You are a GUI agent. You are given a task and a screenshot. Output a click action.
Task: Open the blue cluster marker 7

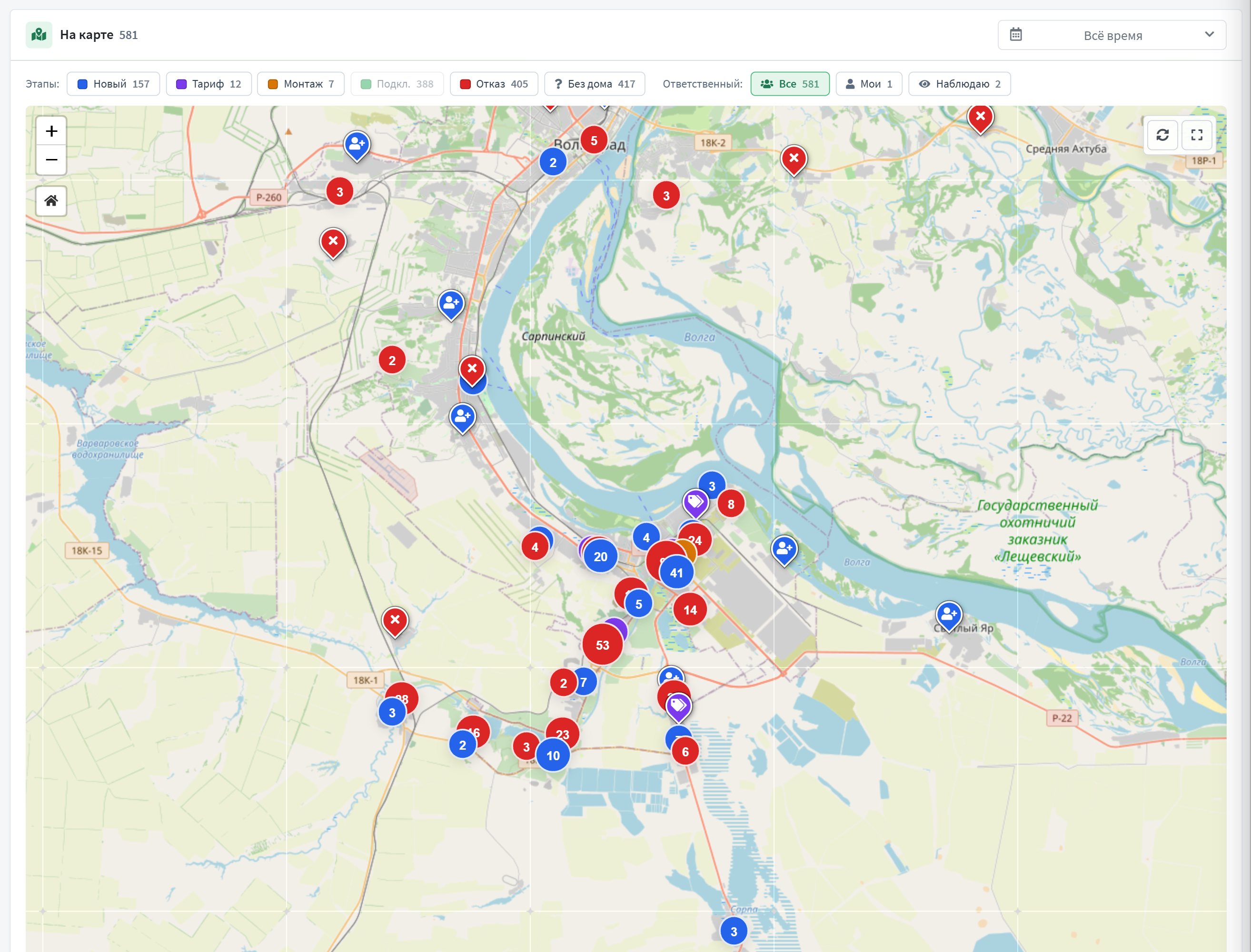[x=584, y=682]
